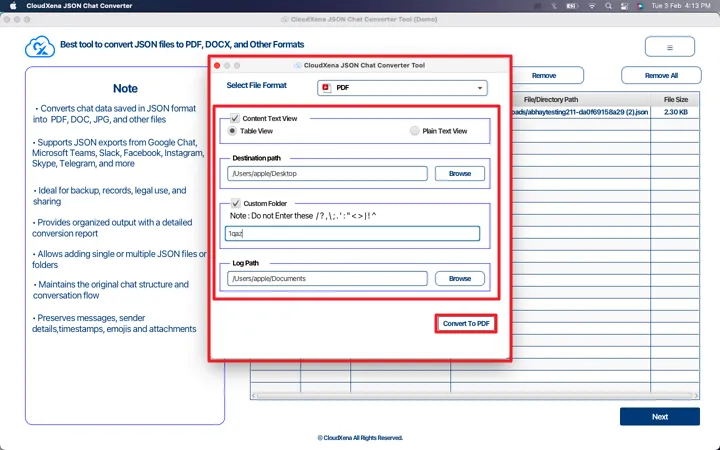The width and height of the screenshot is (720, 450).
Task: Disable the Custom Folder checkbox
Action: pyautogui.click(x=235, y=203)
